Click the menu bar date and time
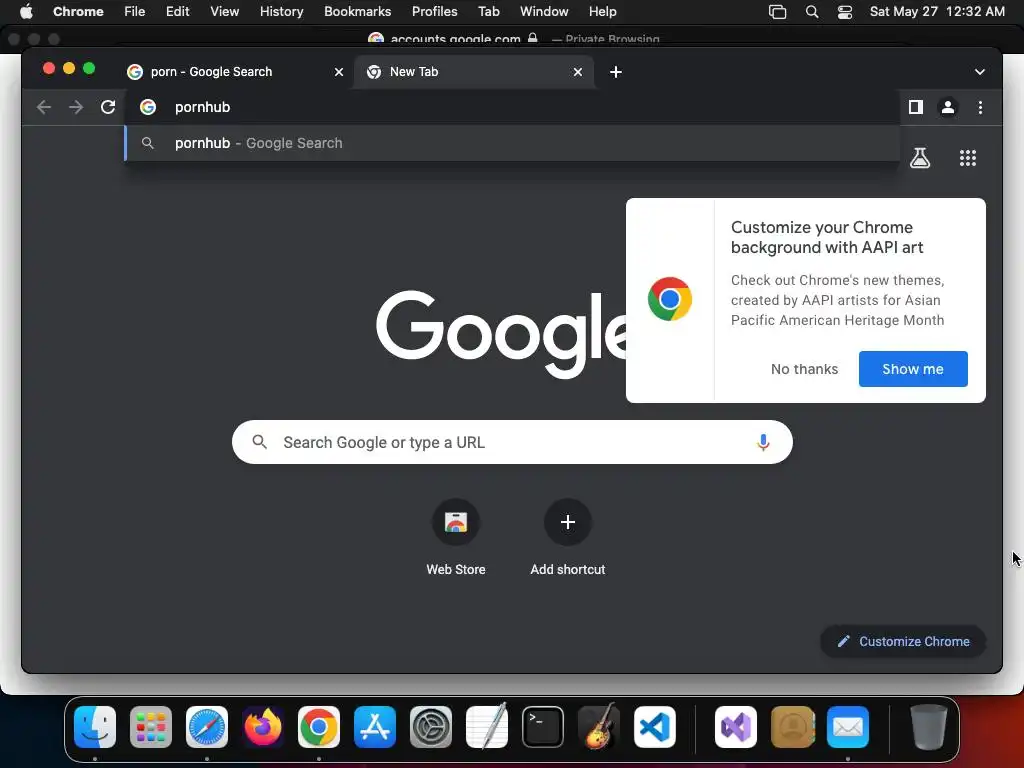This screenshot has width=1024, height=768. [936, 12]
